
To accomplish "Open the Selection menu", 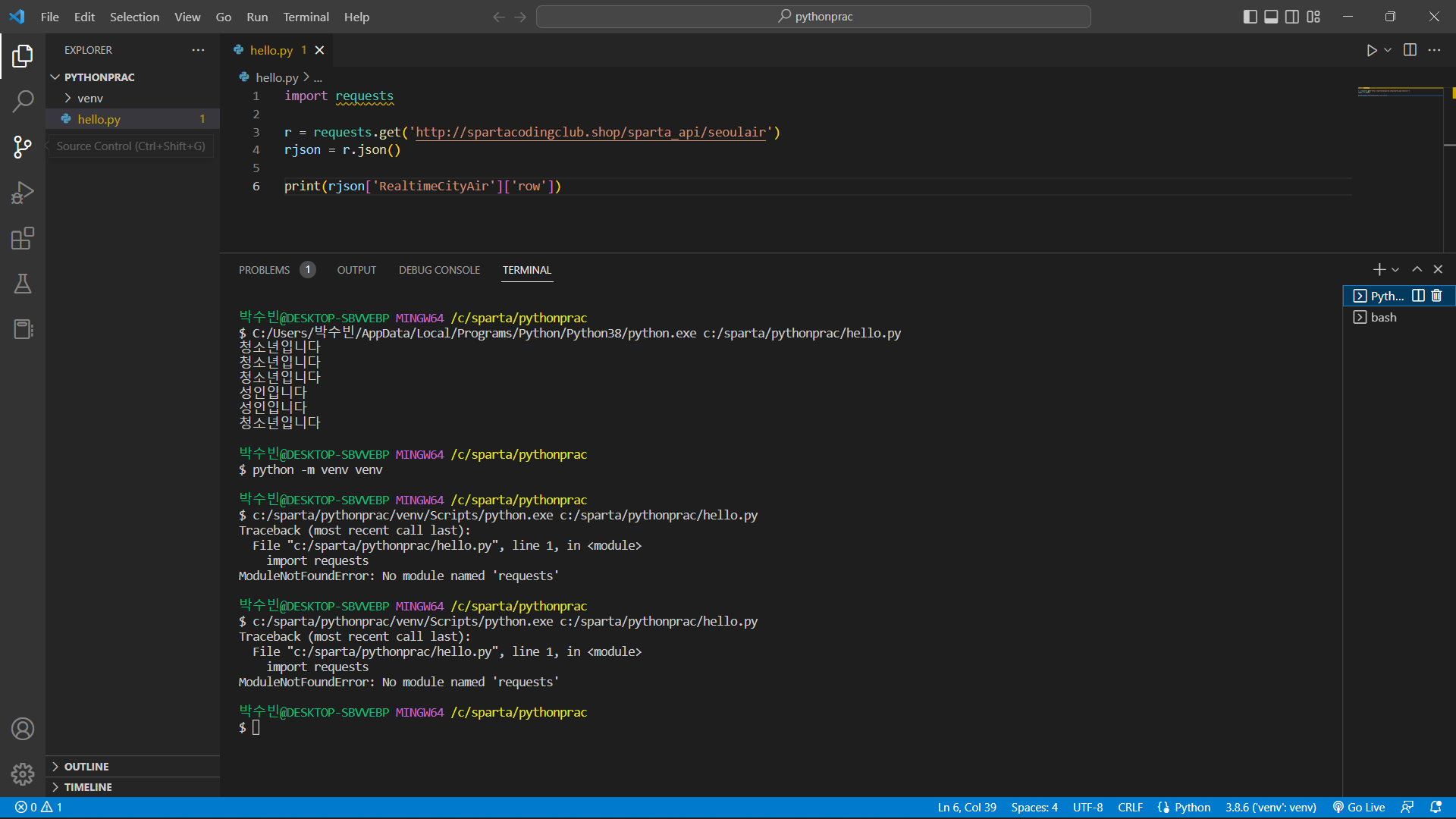I will coord(134,17).
